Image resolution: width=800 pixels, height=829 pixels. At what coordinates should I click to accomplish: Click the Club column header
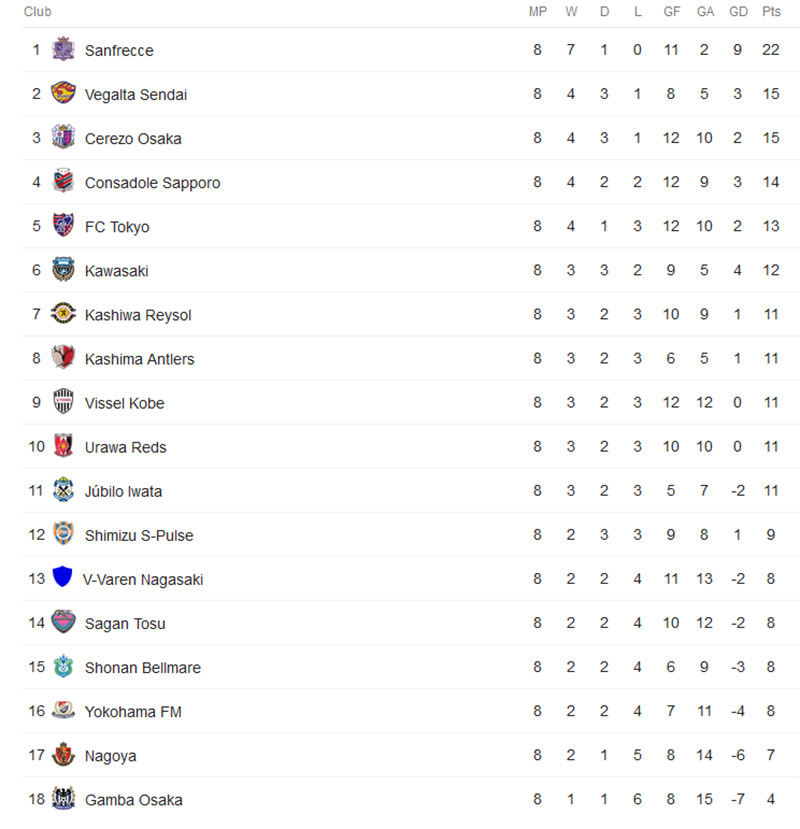tap(37, 12)
